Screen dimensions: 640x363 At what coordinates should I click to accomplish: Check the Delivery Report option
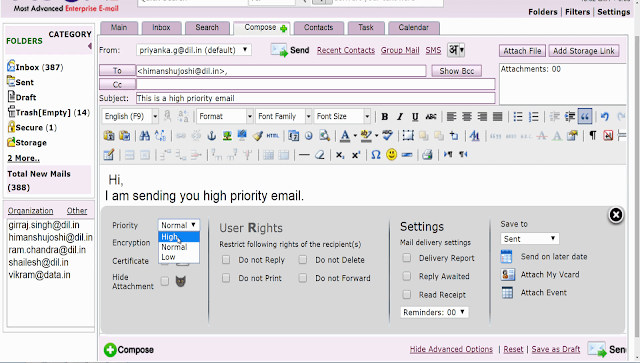(x=407, y=258)
